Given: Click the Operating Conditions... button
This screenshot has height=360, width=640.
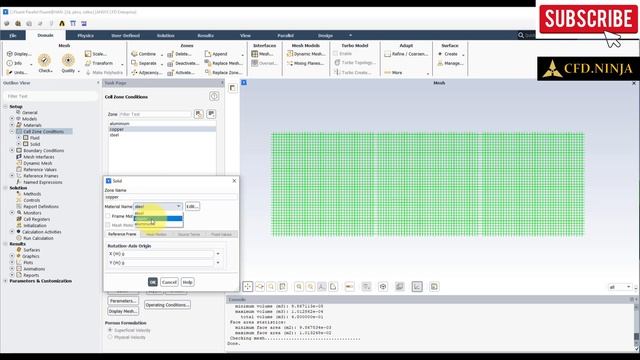Looking at the screenshot, I should (x=167, y=305).
